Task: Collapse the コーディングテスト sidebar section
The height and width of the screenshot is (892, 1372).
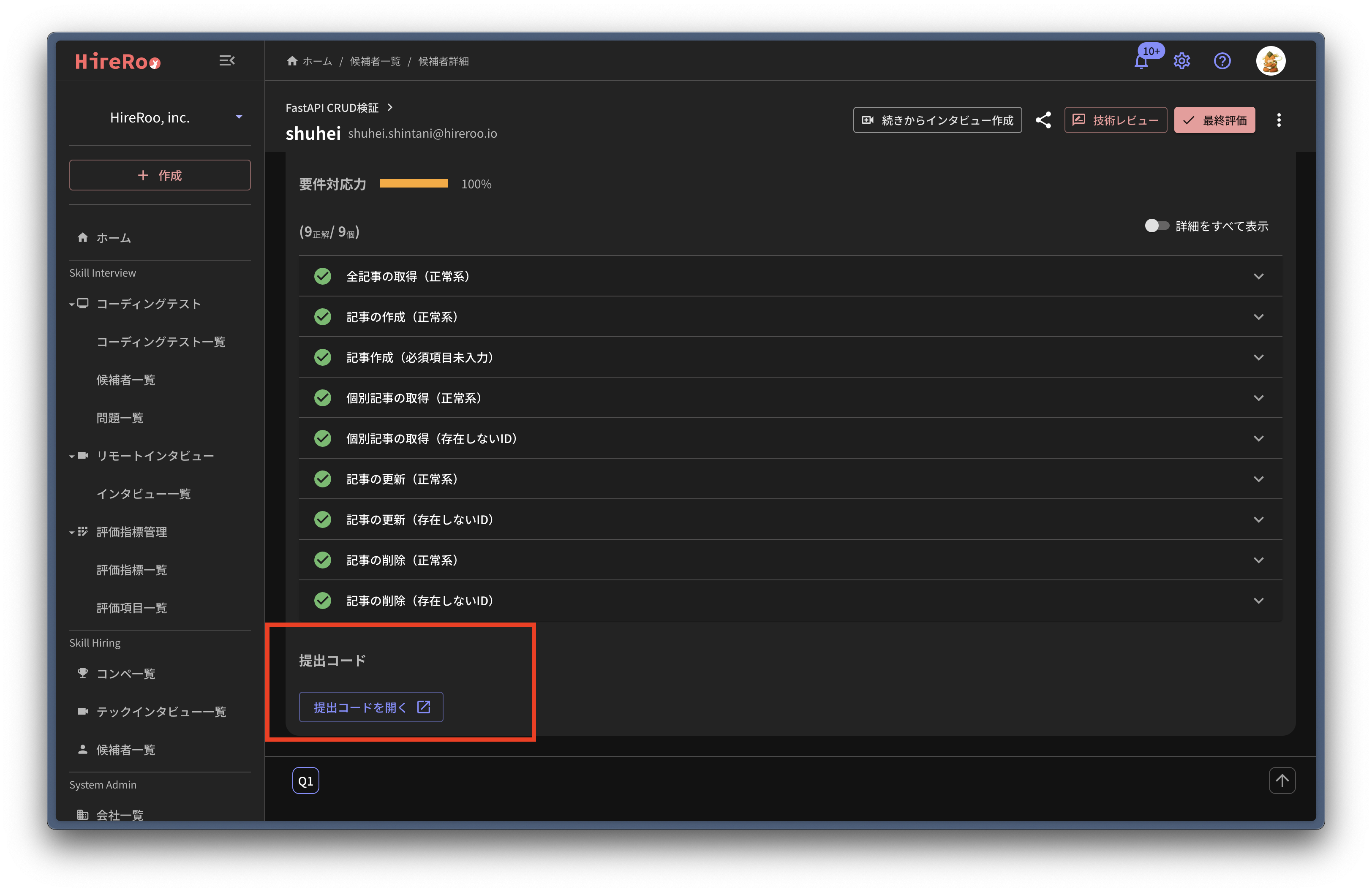Action: tap(72, 304)
